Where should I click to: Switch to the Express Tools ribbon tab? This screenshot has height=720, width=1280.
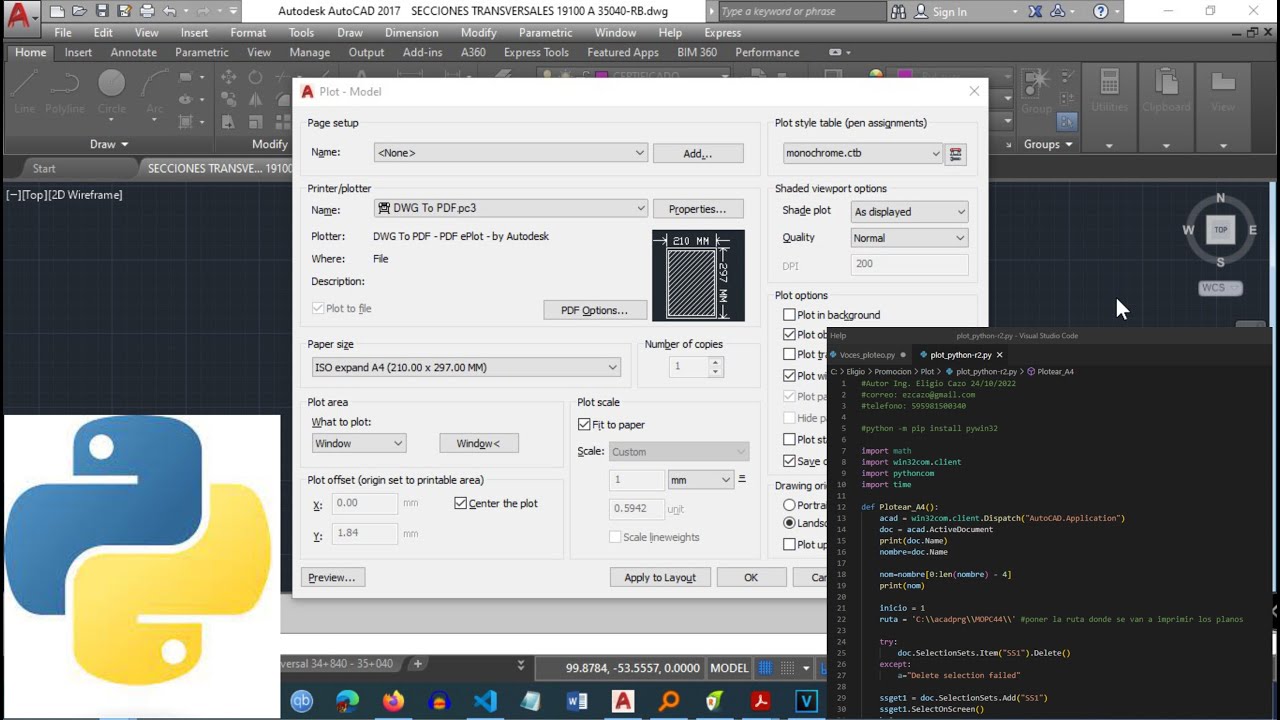pyautogui.click(x=536, y=52)
